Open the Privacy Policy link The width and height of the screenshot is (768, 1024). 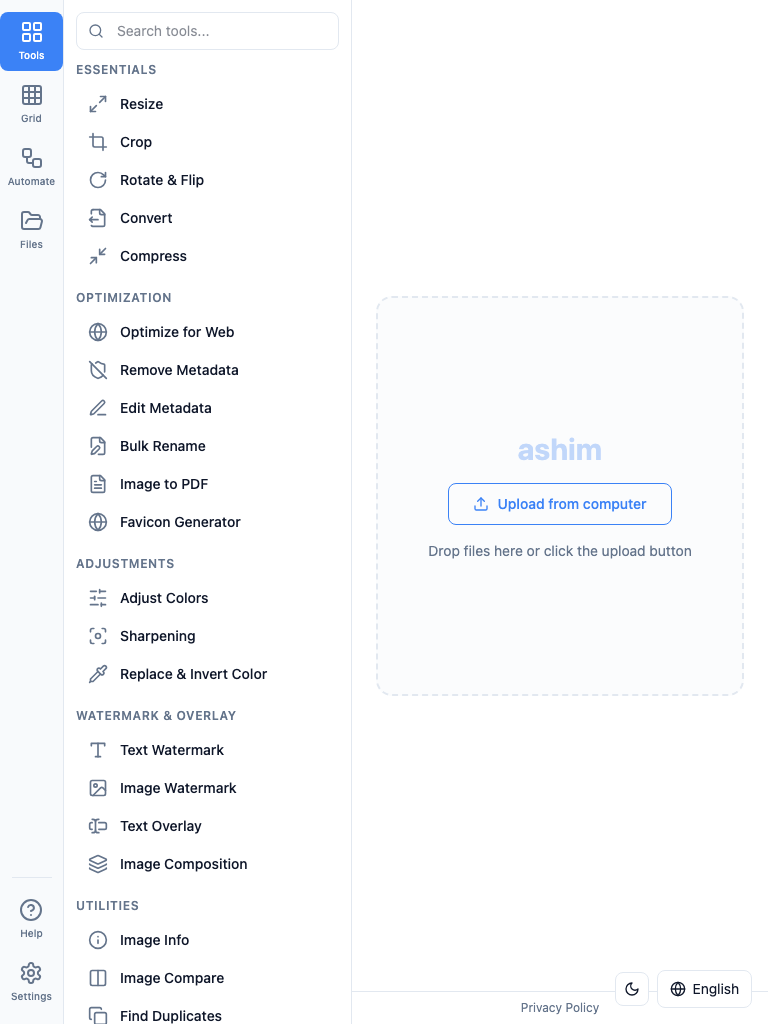(560, 1008)
